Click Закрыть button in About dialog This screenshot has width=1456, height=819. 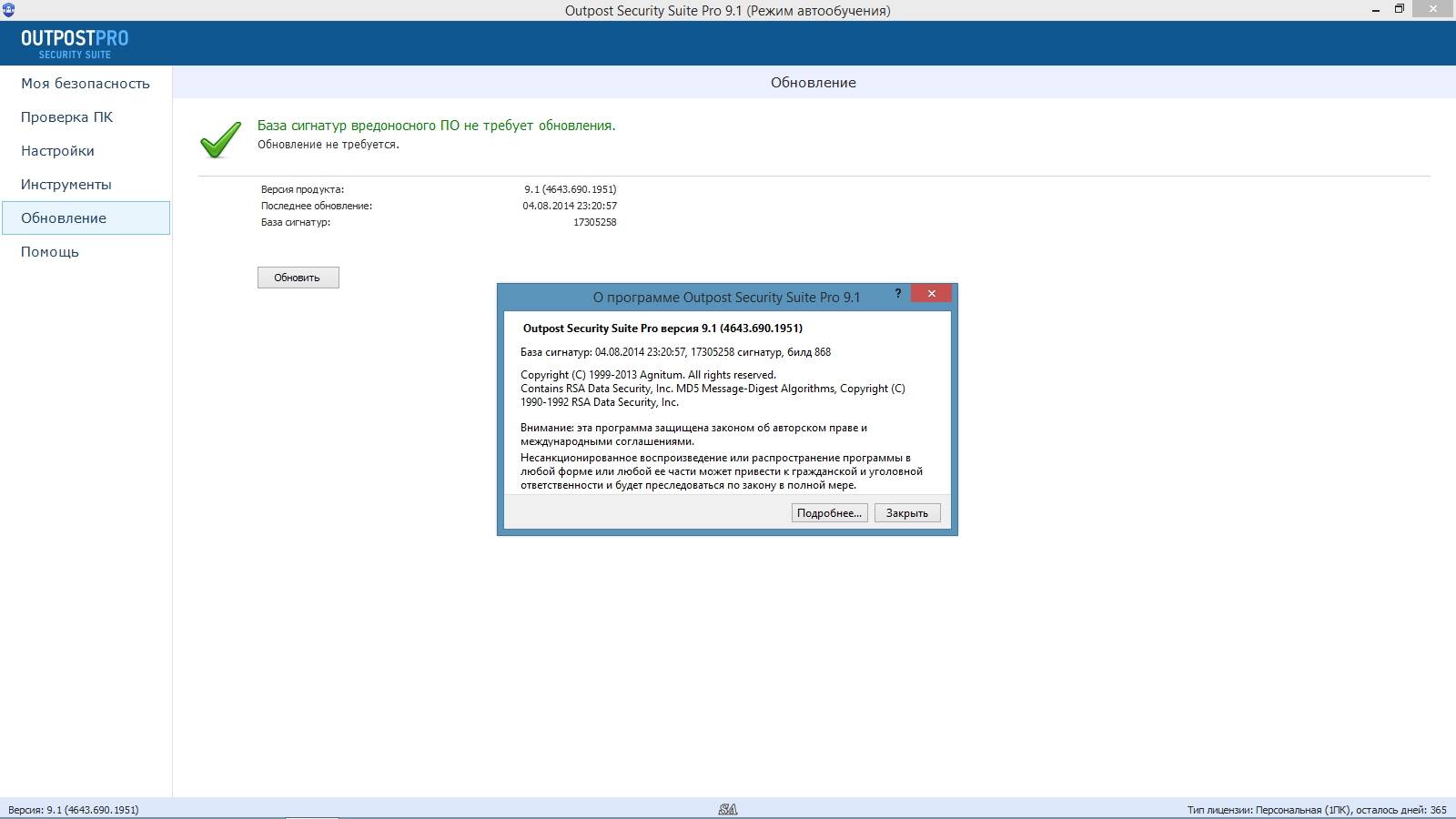(907, 513)
